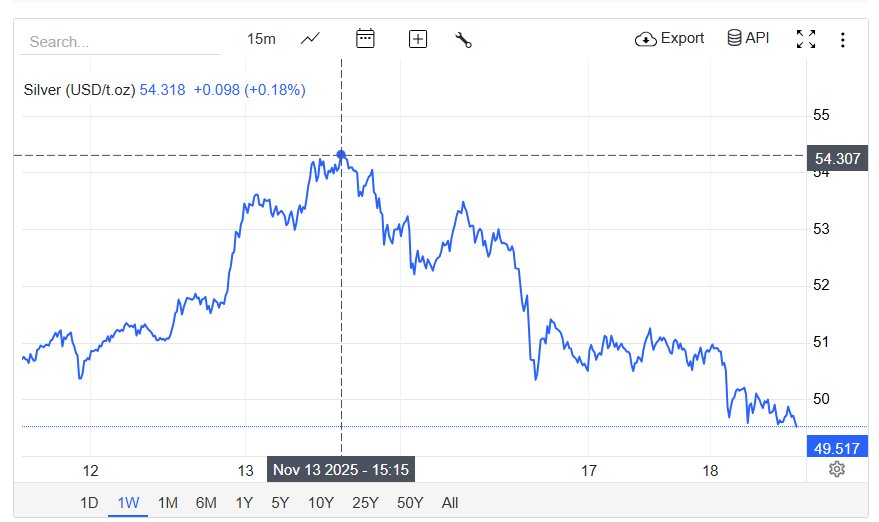The image size is (879, 522).
Task: Show the 5Y time range
Action: (x=281, y=503)
